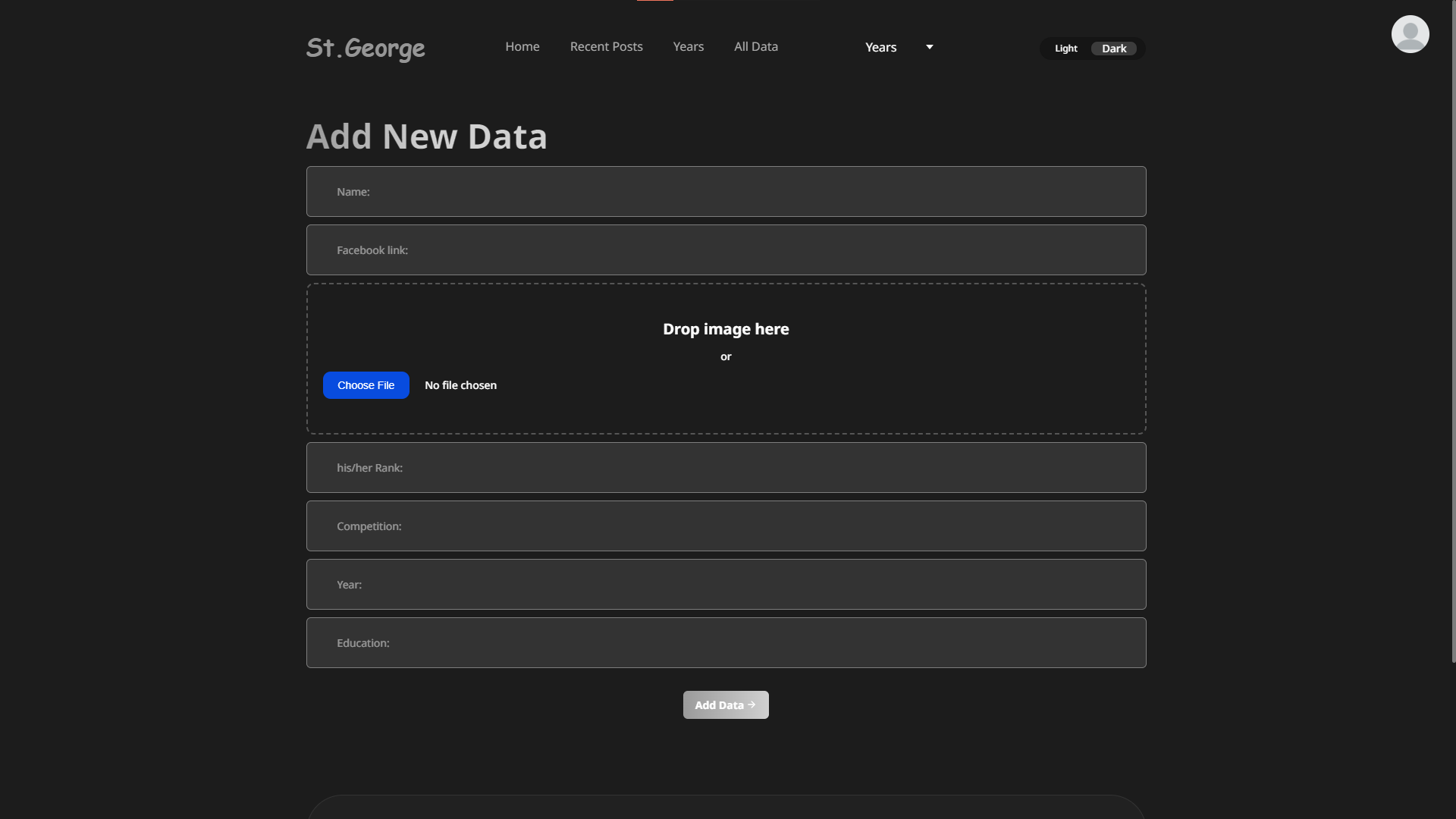Click the Year input field
The image size is (1456, 819).
(x=726, y=585)
